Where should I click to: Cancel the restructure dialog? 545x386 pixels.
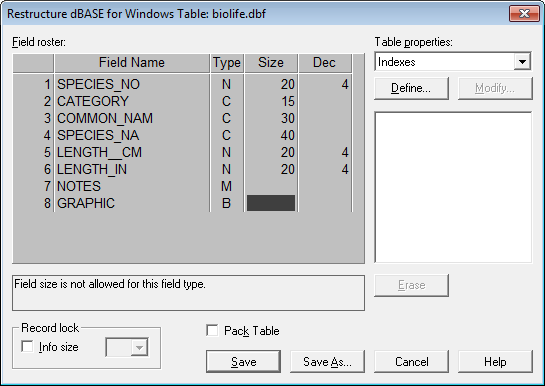pos(411,361)
